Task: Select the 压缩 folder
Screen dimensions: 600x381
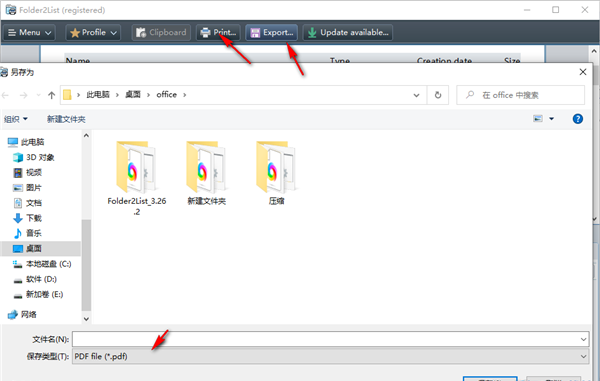Action: click(x=276, y=174)
